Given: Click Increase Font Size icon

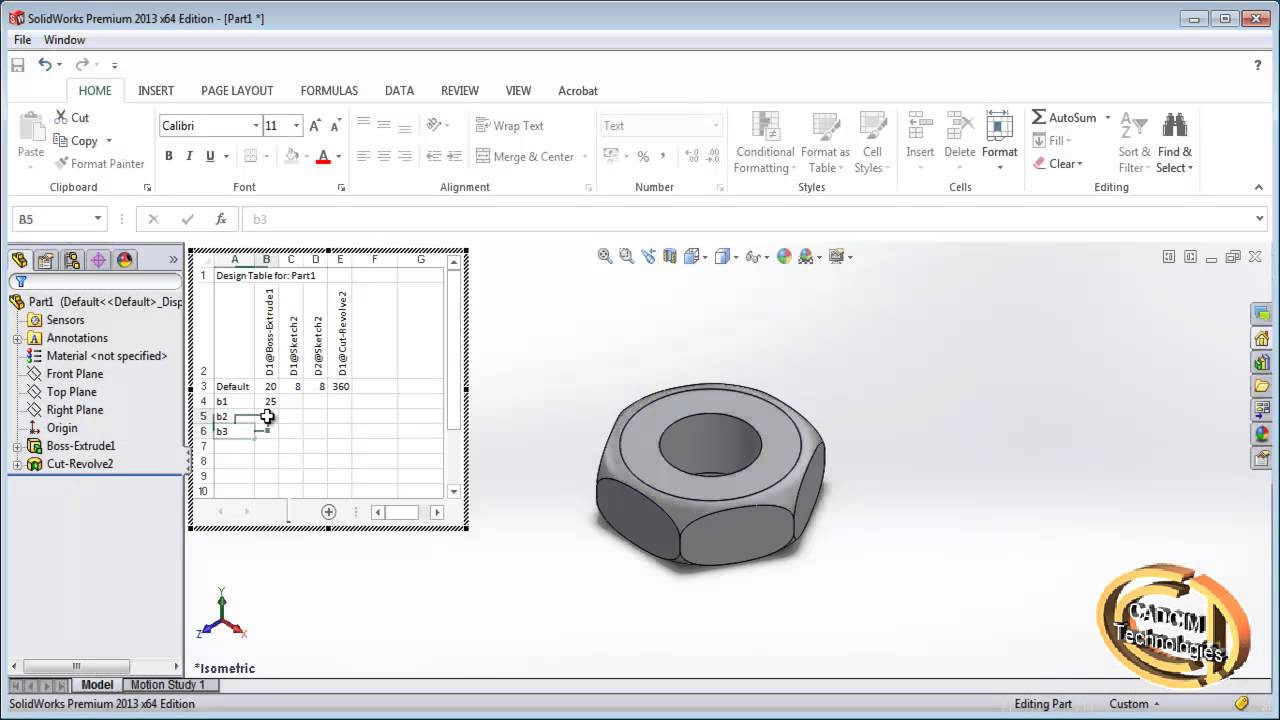Looking at the screenshot, I should click(x=315, y=126).
